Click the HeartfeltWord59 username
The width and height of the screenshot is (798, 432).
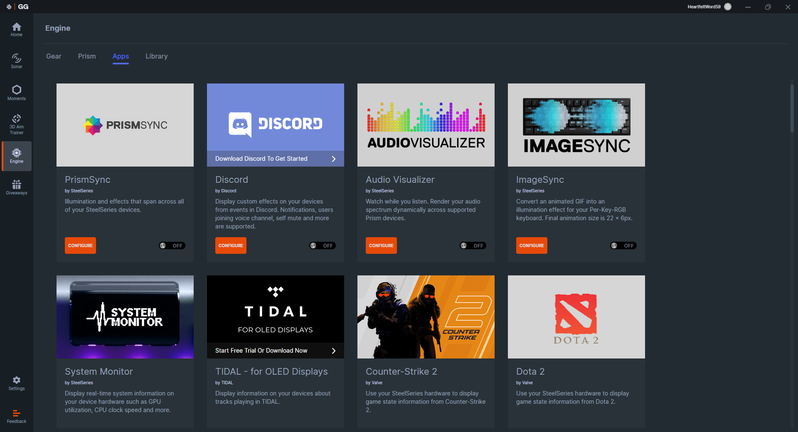tap(704, 7)
